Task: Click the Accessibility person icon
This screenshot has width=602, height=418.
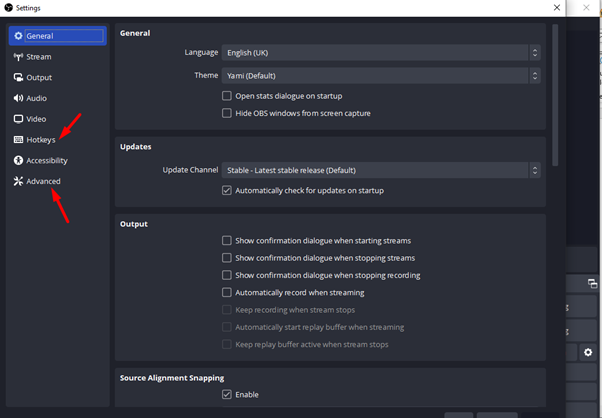Action: tap(18, 160)
